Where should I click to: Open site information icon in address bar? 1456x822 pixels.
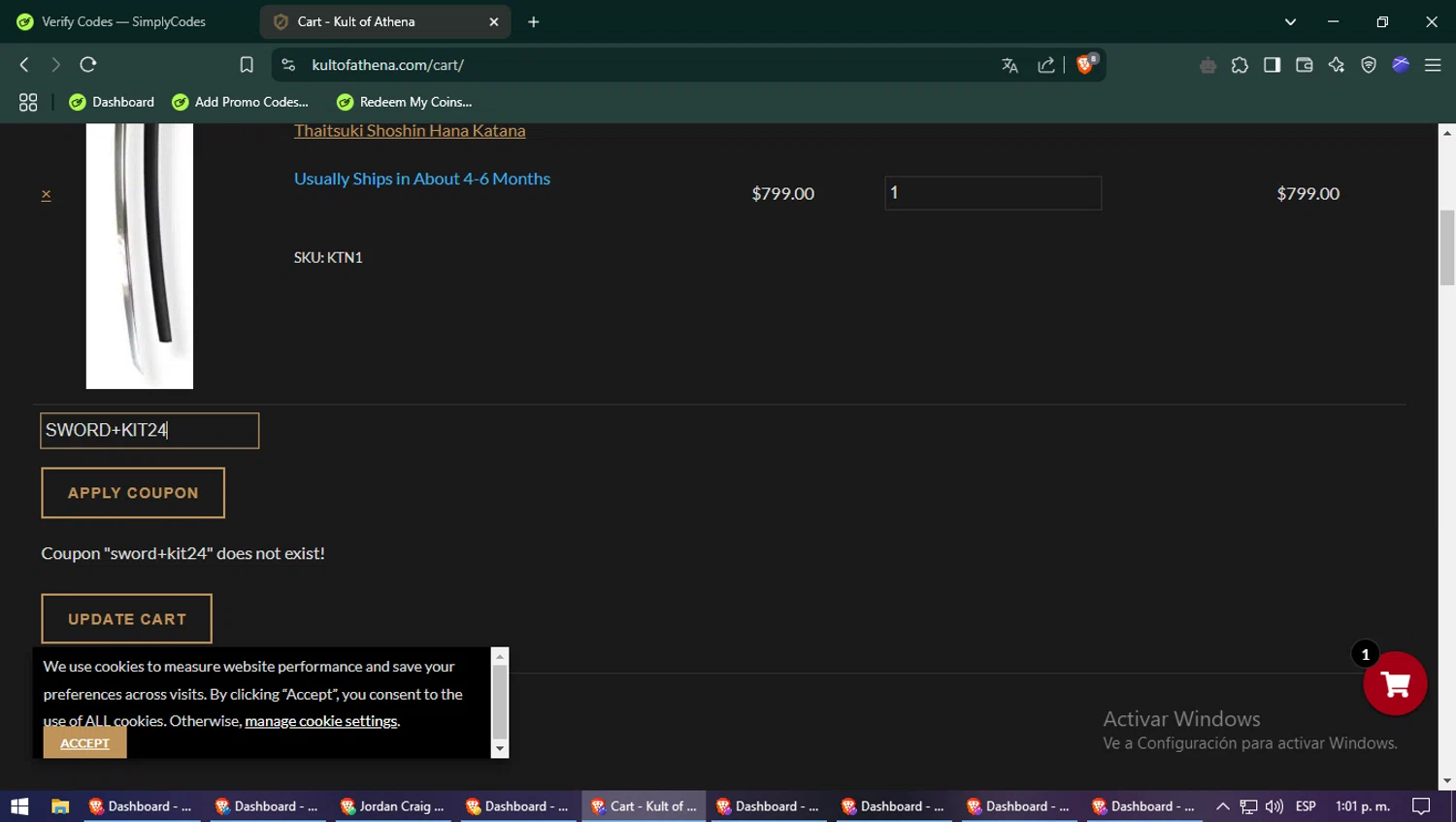pos(288,65)
